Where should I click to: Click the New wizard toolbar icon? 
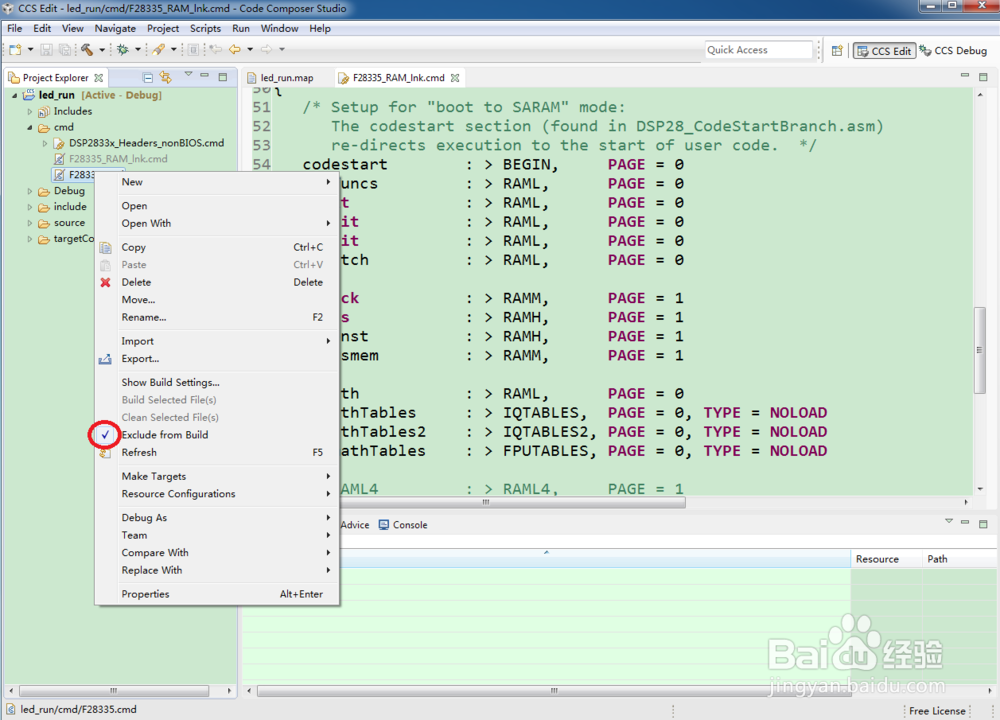coord(15,50)
